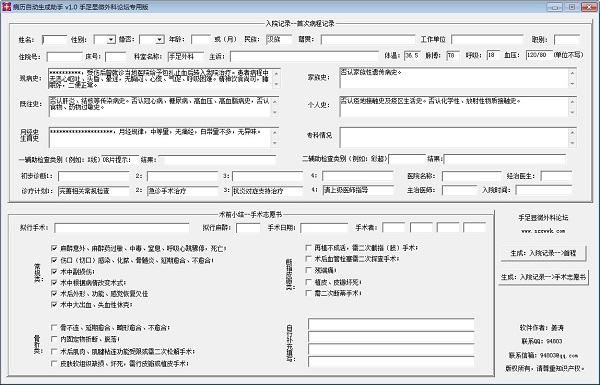Click the 脉搏 value field
This screenshot has height=385, width=600.
click(x=453, y=55)
